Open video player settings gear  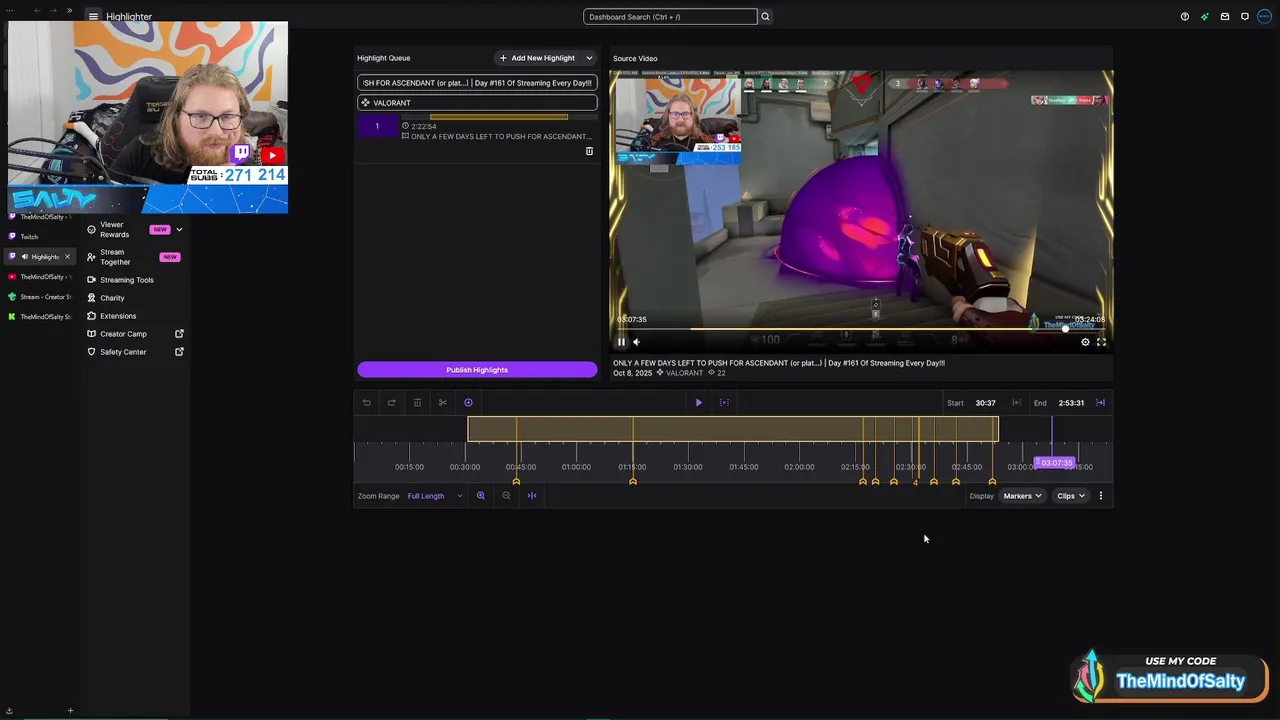pyautogui.click(x=1085, y=342)
